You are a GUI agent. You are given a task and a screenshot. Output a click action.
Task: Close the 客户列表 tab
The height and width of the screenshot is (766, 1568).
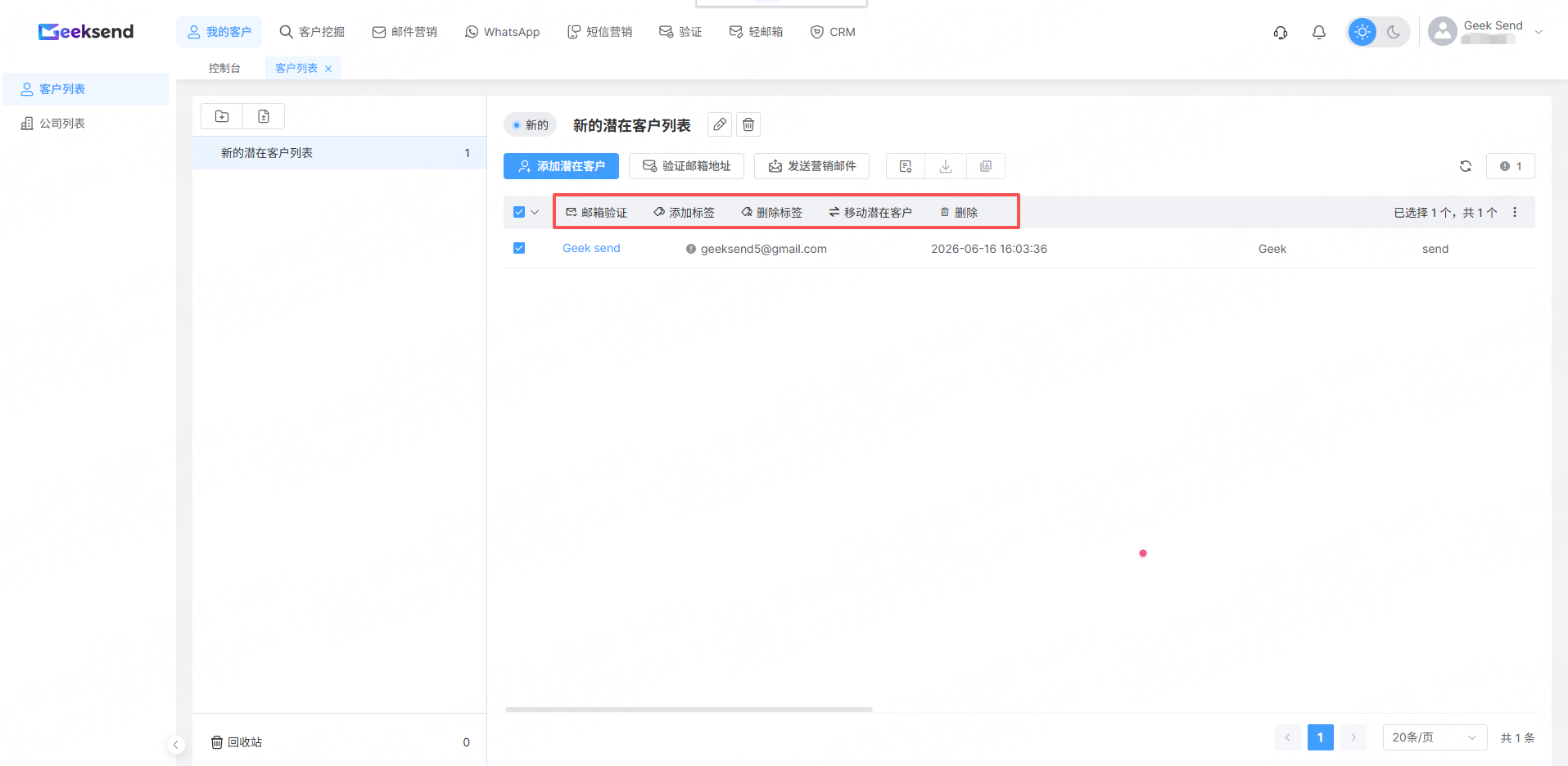point(328,69)
